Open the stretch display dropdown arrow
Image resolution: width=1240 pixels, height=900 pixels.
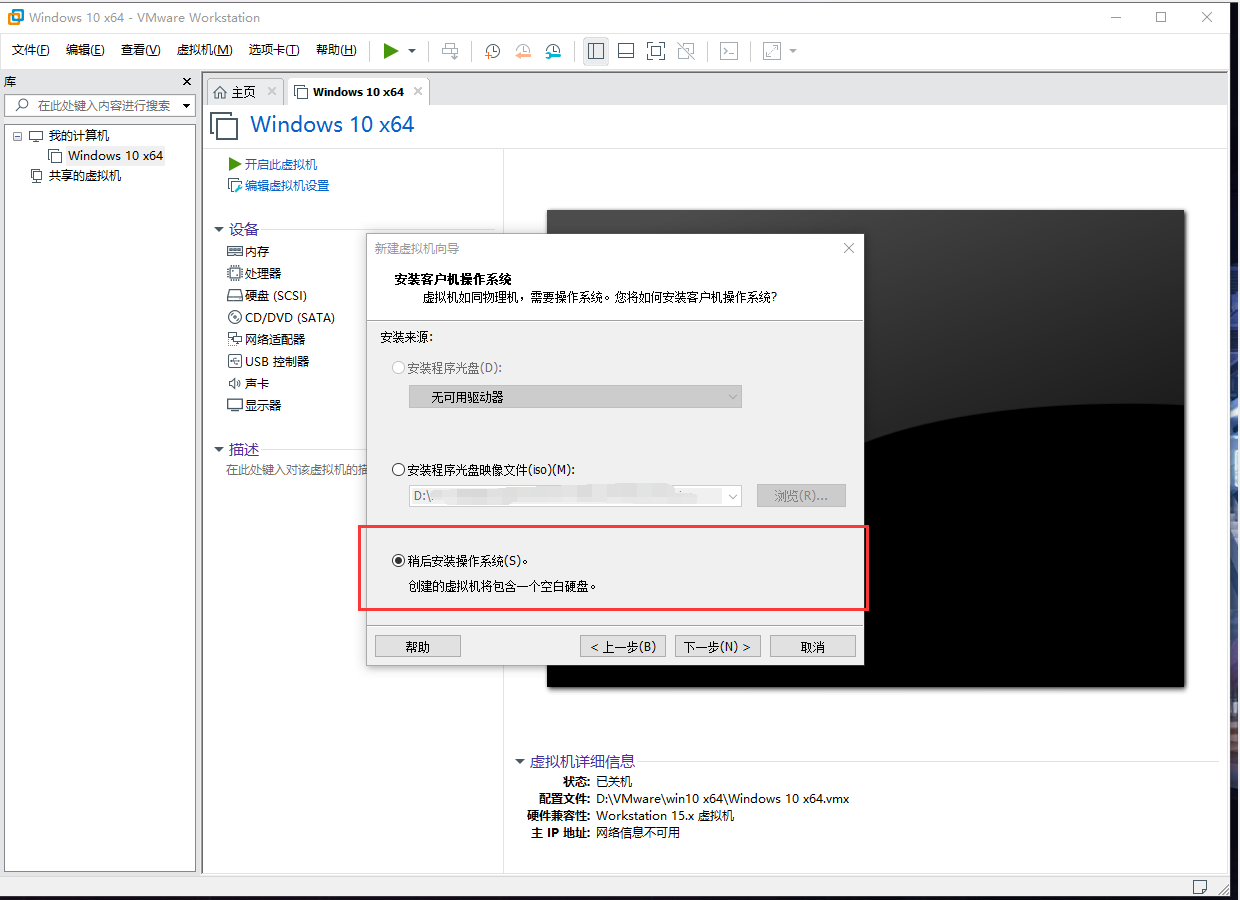[x=793, y=51]
